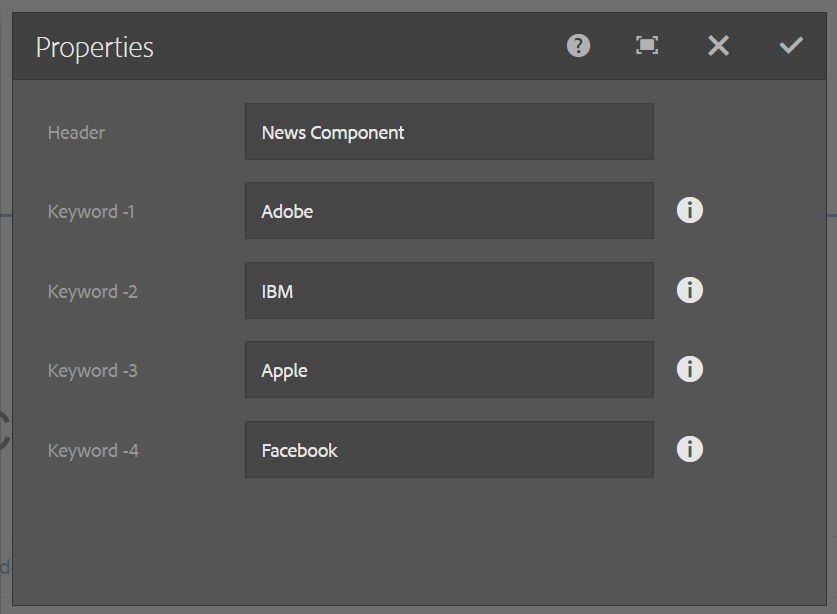
Task: Click the Keyword -1 label text
Action: (93, 212)
